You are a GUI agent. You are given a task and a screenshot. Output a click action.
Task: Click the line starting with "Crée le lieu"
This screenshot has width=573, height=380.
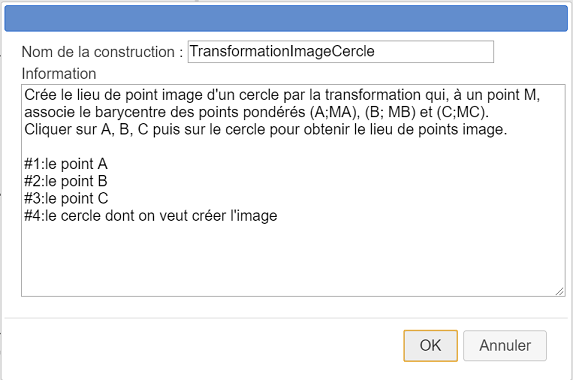(282, 95)
